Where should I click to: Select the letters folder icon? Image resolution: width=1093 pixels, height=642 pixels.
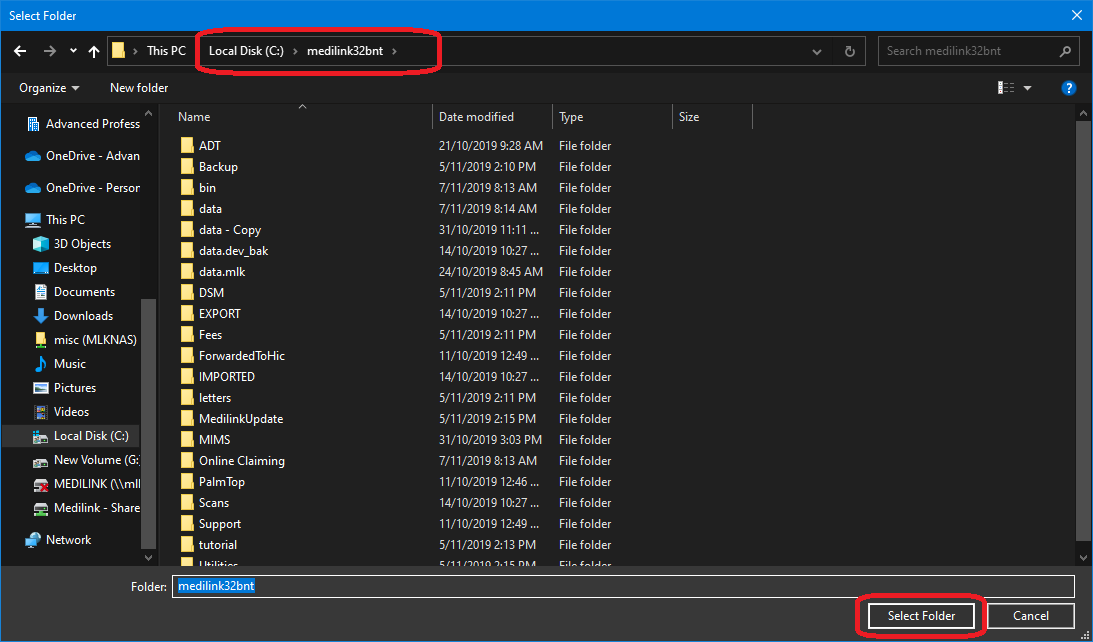[187, 397]
